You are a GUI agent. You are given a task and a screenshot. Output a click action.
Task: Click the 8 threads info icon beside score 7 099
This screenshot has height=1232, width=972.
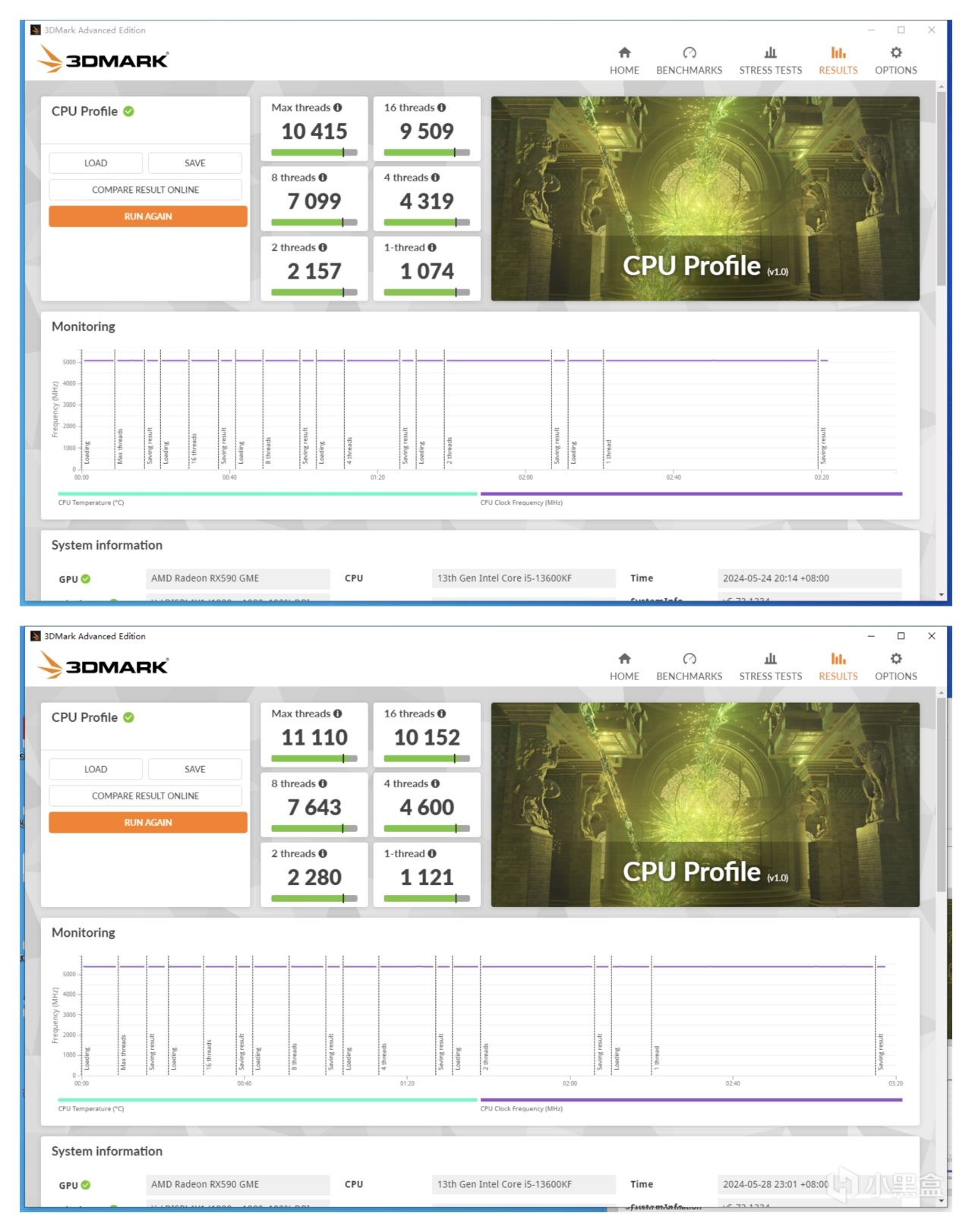pyautogui.click(x=323, y=178)
